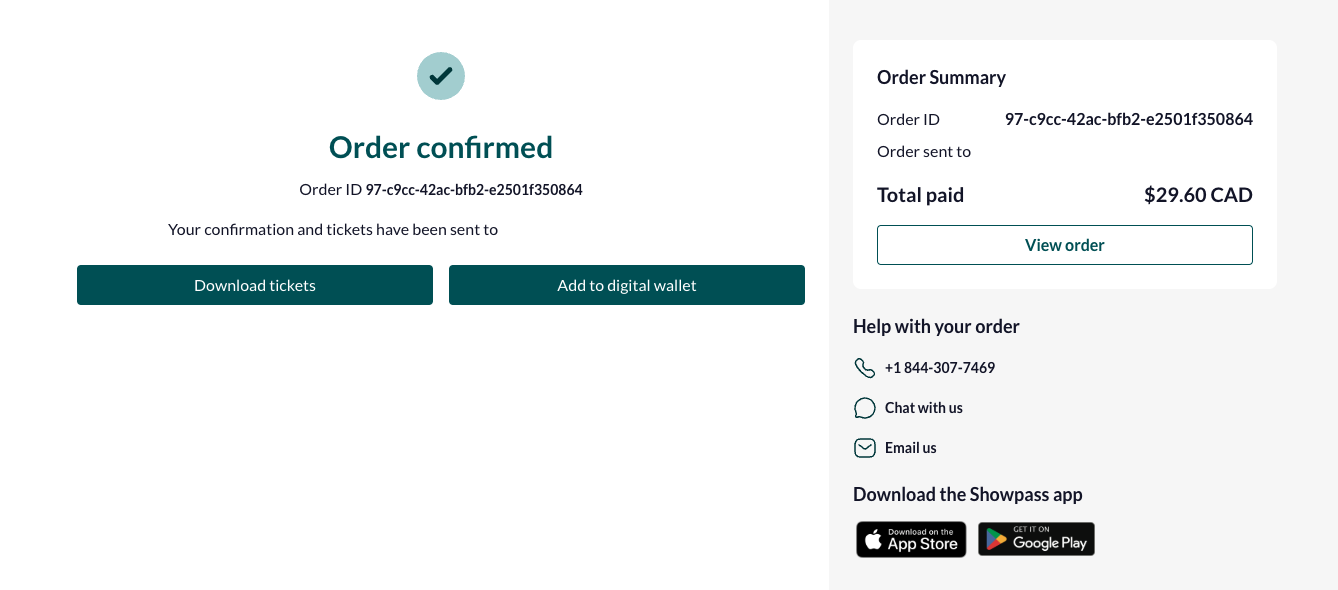The height and width of the screenshot is (590, 1338).
Task: Click the $29.60 CAD total amount
Action: click(1198, 195)
